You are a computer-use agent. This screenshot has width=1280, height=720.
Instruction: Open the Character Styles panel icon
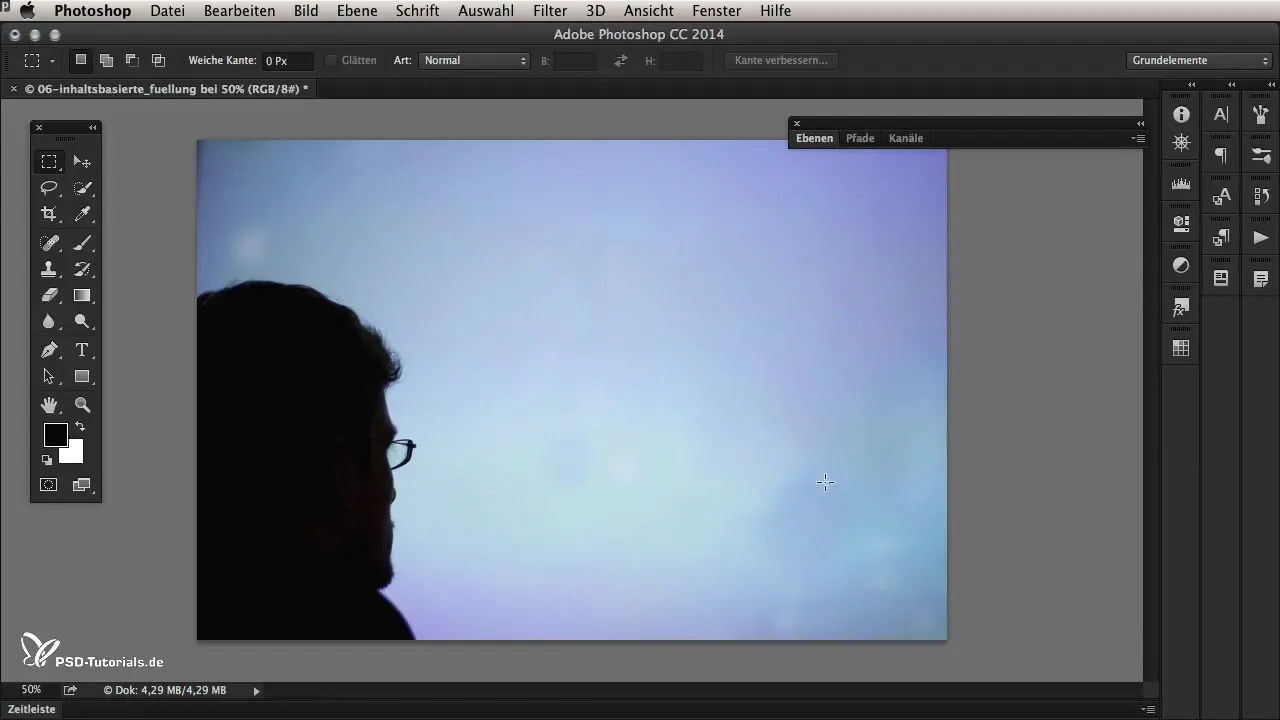click(1221, 197)
